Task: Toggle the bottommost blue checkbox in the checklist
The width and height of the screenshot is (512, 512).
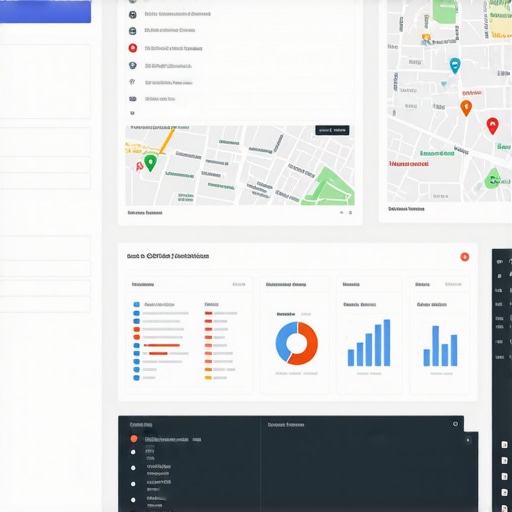Action: click(136, 378)
